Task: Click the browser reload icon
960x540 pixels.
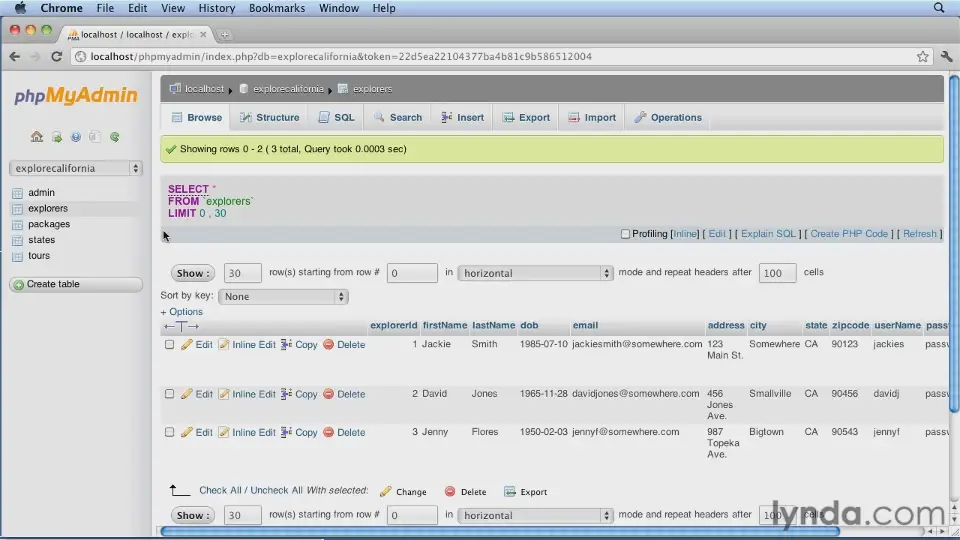Action: tap(56, 56)
